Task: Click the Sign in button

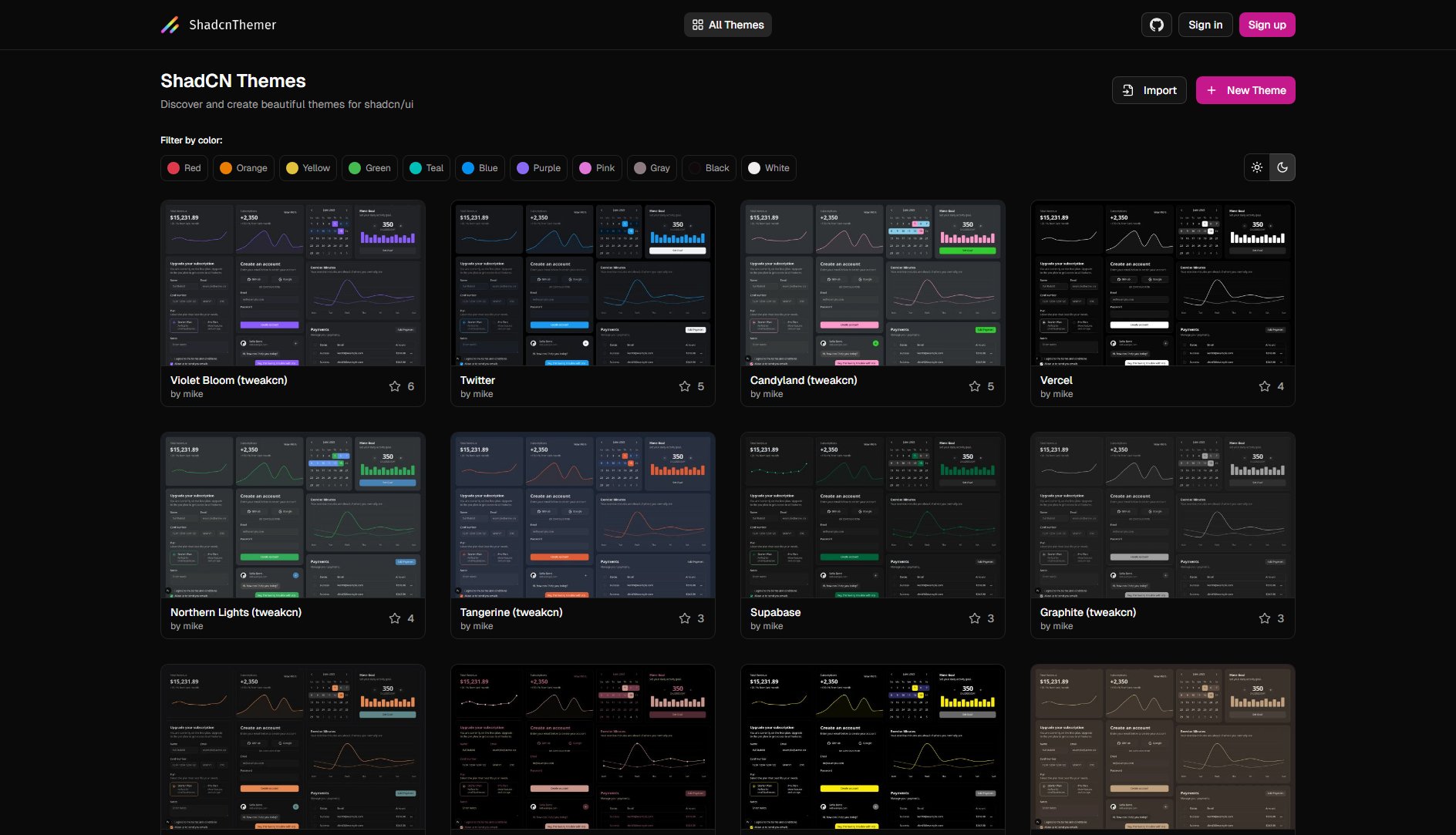Action: (x=1205, y=25)
